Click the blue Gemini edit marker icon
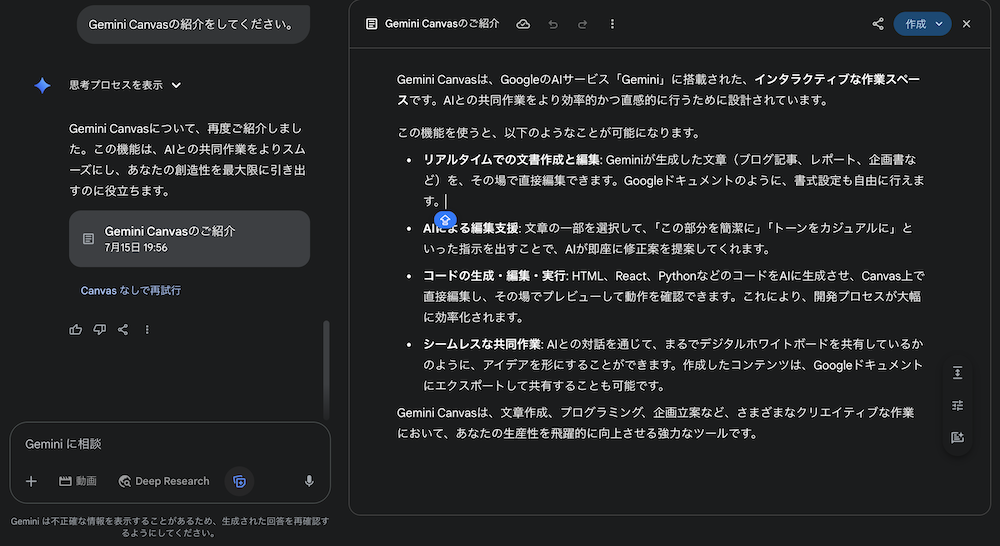Screen dimensions: 1000x546 coord(445,220)
